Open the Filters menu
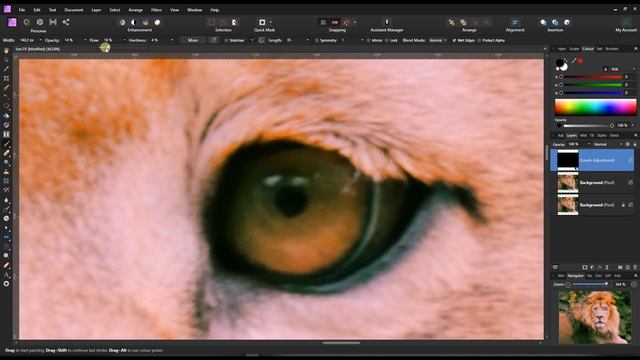Screen dimensions: 640x360 pos(156,10)
